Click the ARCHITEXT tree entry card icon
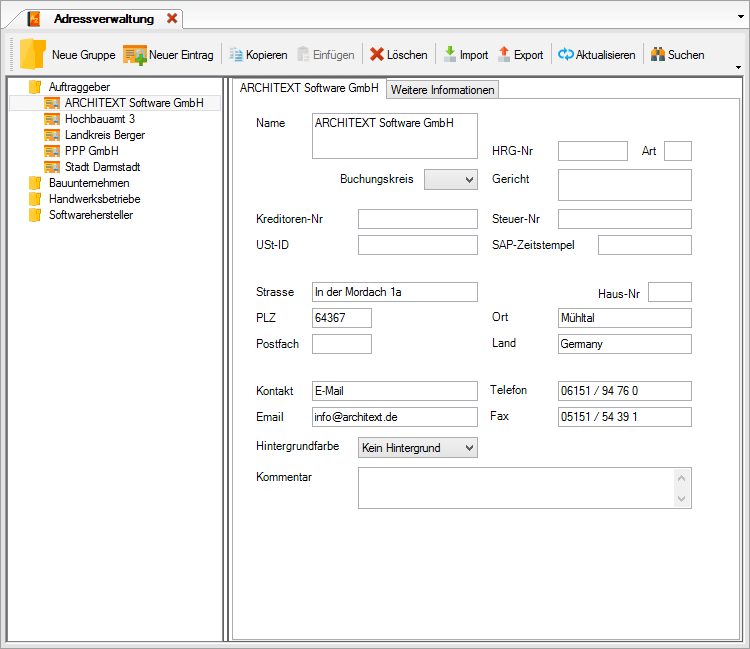 [52, 103]
